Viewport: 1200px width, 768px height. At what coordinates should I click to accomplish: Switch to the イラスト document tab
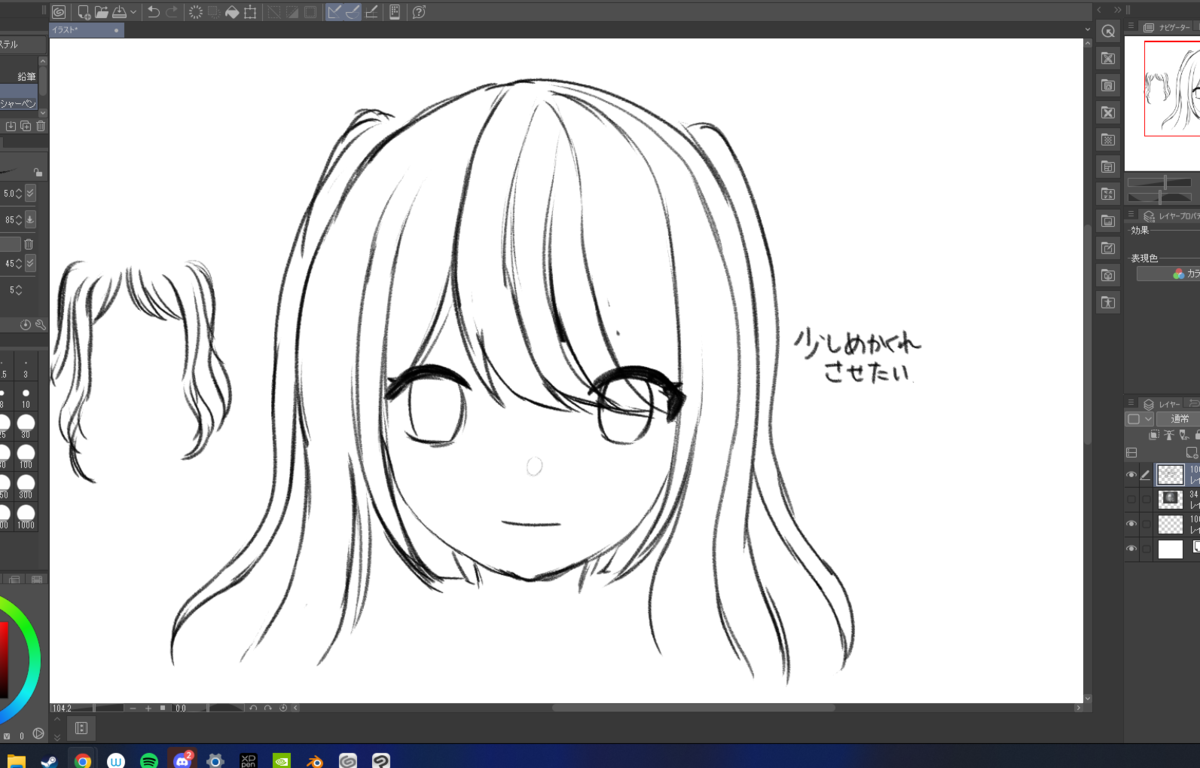pyautogui.click(x=86, y=30)
